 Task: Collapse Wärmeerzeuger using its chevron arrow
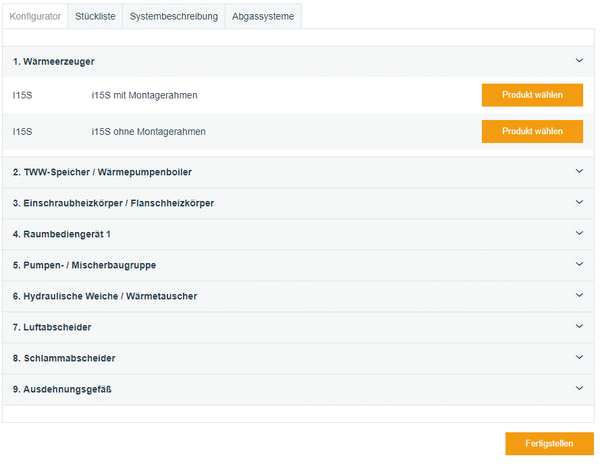click(x=579, y=60)
